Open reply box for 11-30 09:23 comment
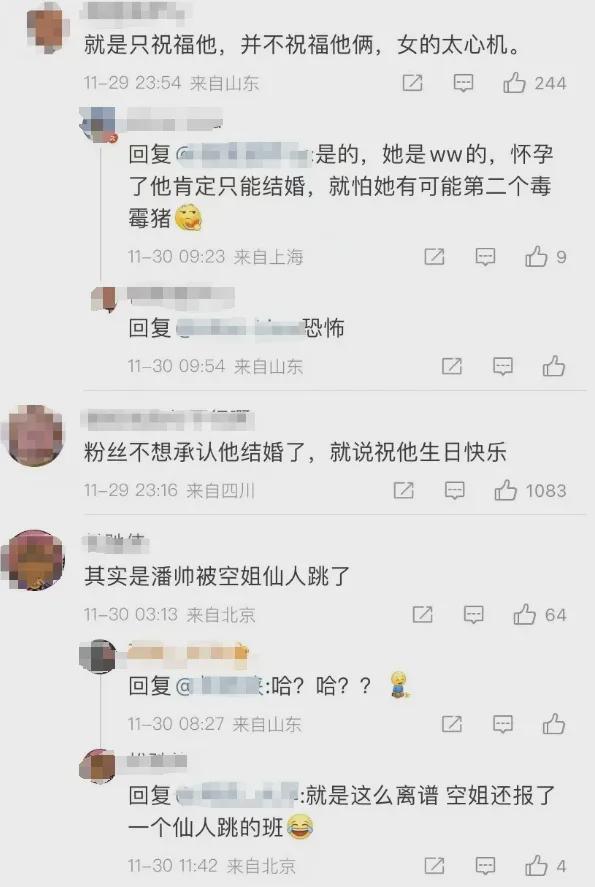 pyautogui.click(x=485, y=257)
